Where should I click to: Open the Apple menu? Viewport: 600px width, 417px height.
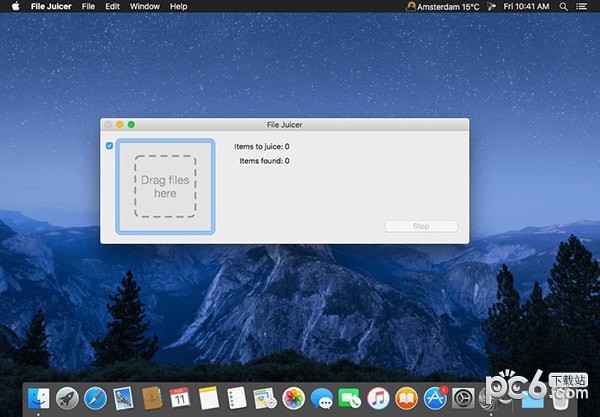tap(16, 6)
